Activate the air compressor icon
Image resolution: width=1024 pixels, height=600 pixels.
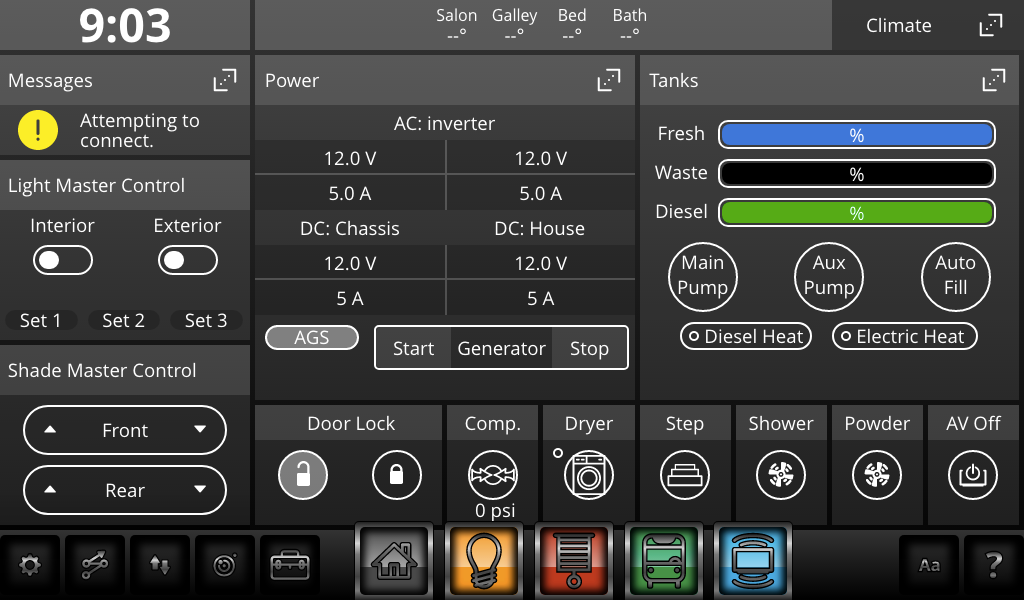492,475
